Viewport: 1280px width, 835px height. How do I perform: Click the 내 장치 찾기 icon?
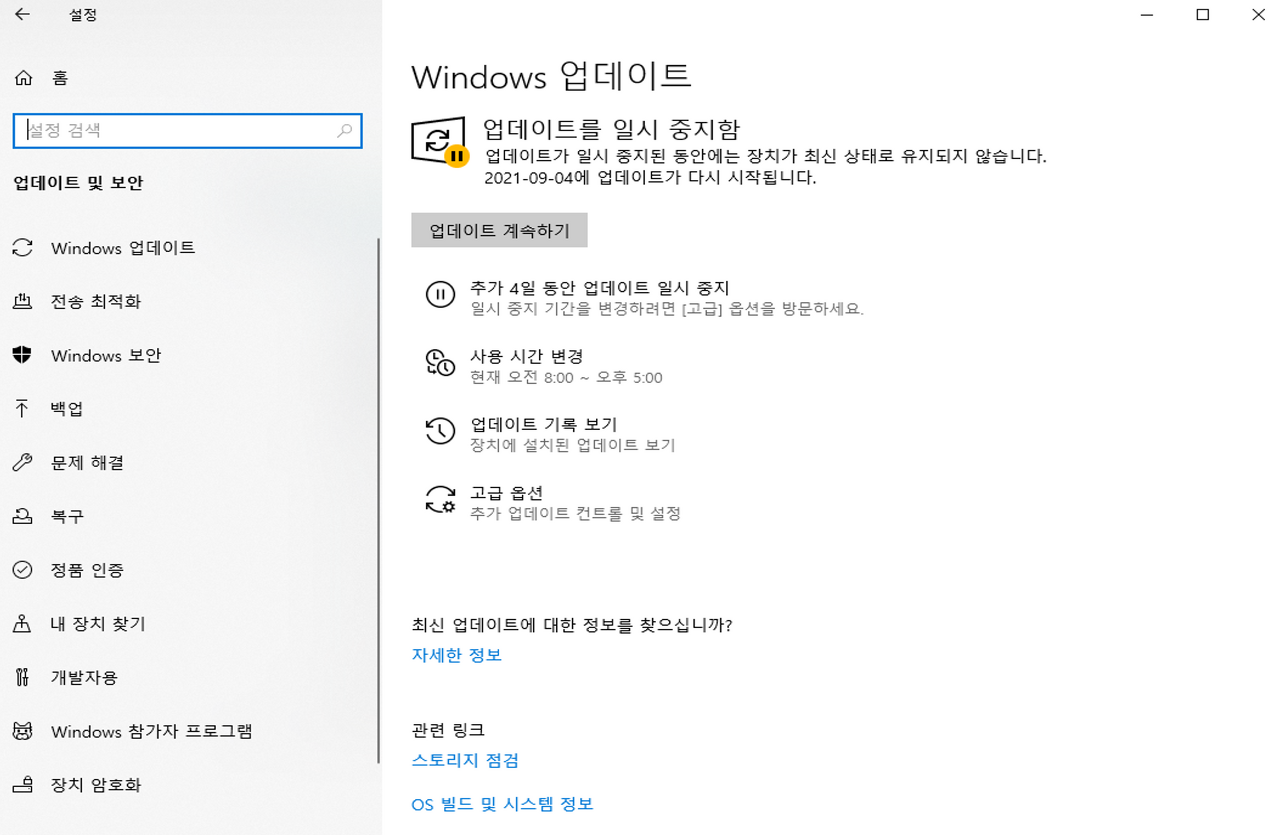(22, 624)
